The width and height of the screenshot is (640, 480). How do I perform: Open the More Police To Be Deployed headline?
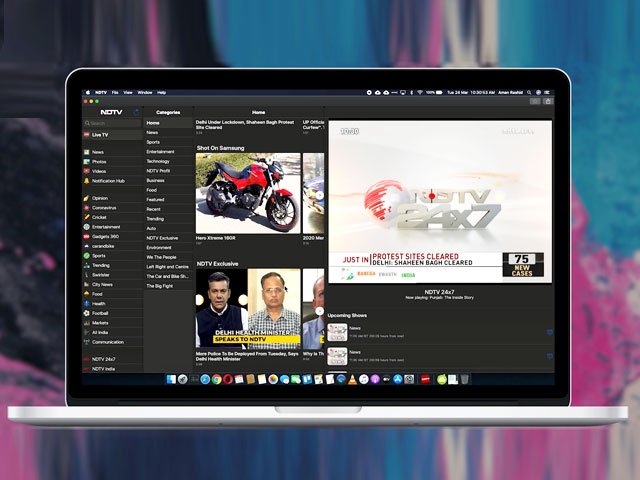coord(247,356)
